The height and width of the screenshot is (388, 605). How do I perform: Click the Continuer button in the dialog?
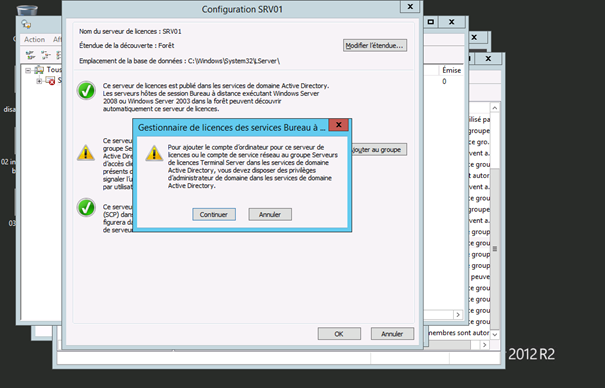click(x=214, y=214)
